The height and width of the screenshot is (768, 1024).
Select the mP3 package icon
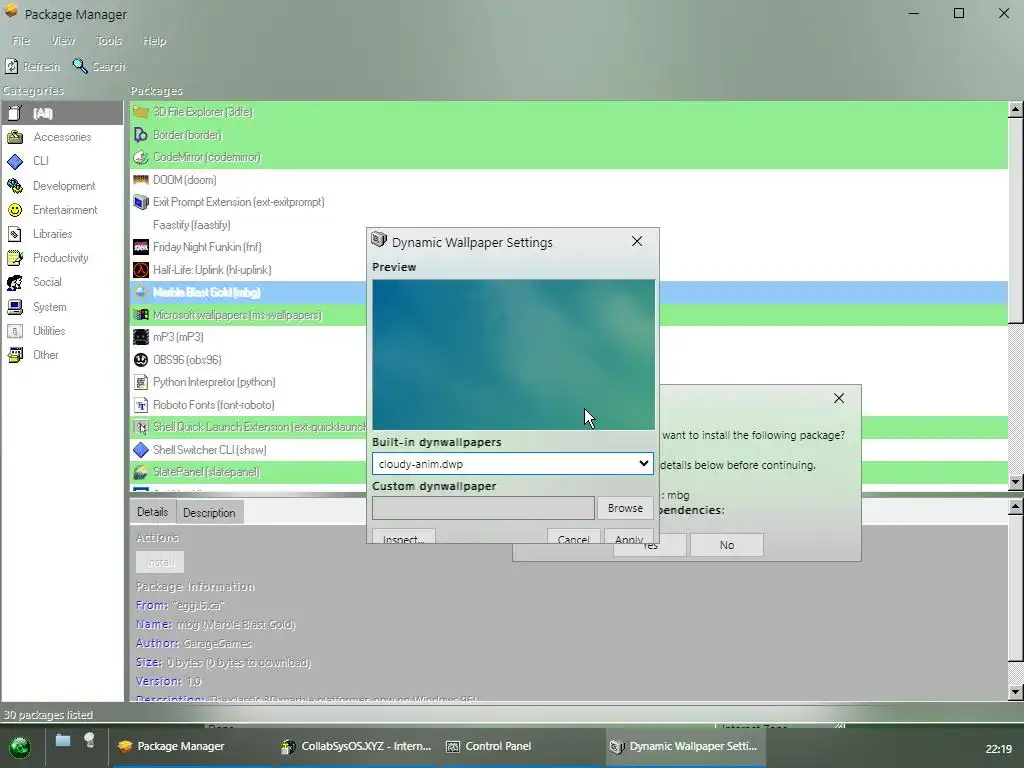pos(140,337)
